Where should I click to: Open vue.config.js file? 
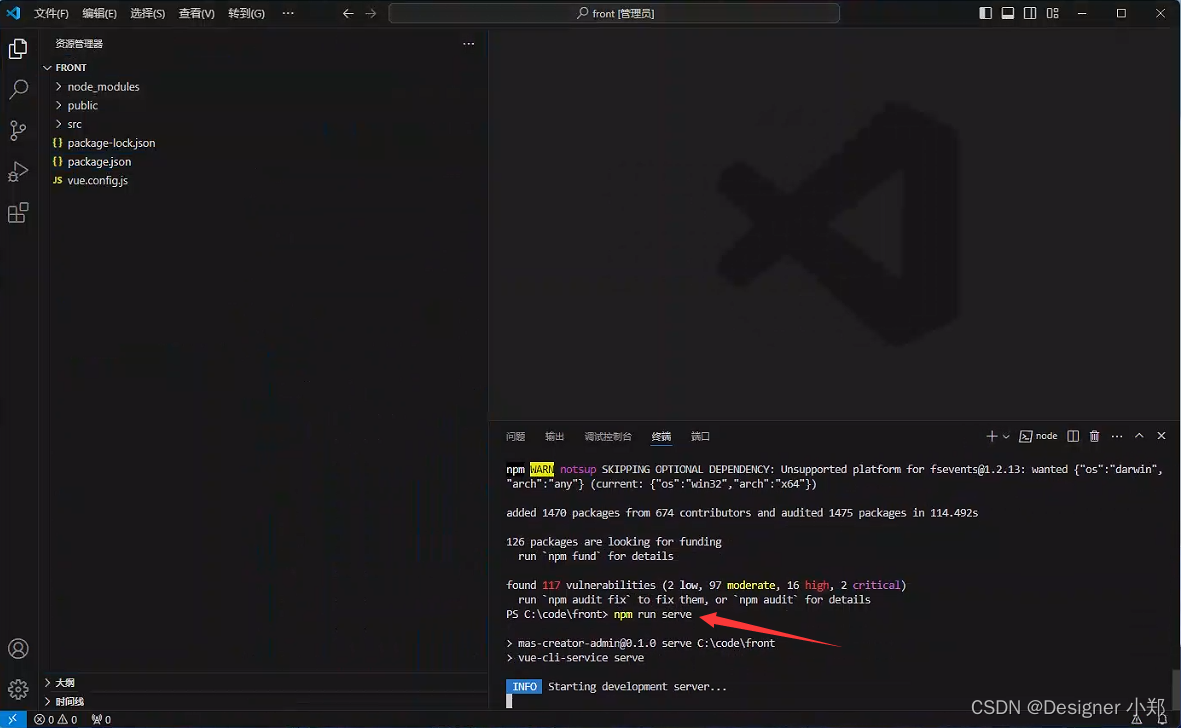(264, 181)
